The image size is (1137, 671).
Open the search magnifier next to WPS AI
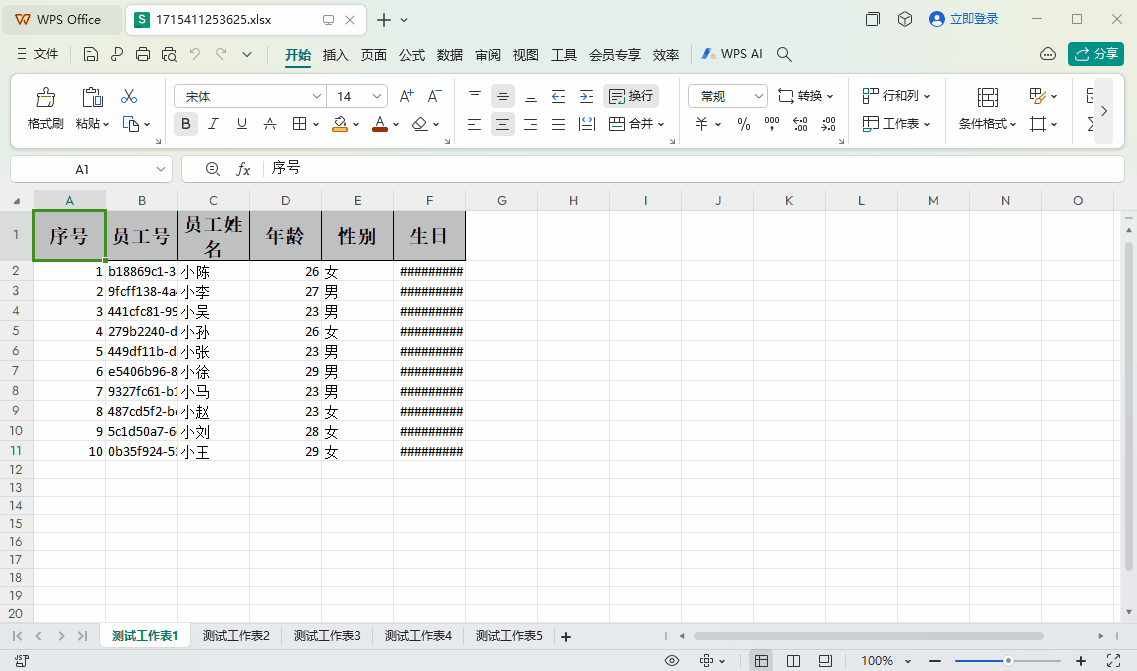coord(785,55)
